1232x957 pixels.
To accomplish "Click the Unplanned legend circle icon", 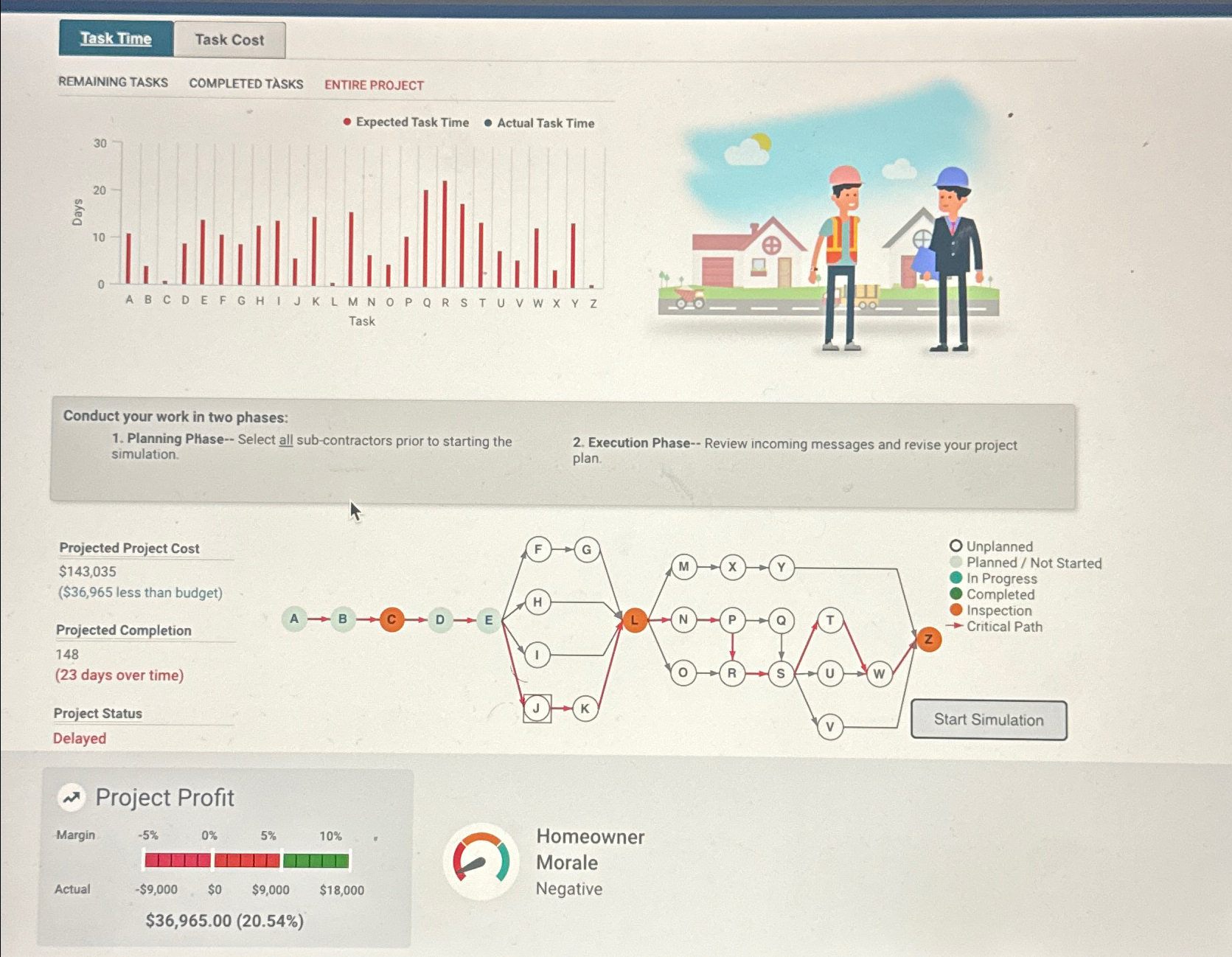I will point(956,546).
